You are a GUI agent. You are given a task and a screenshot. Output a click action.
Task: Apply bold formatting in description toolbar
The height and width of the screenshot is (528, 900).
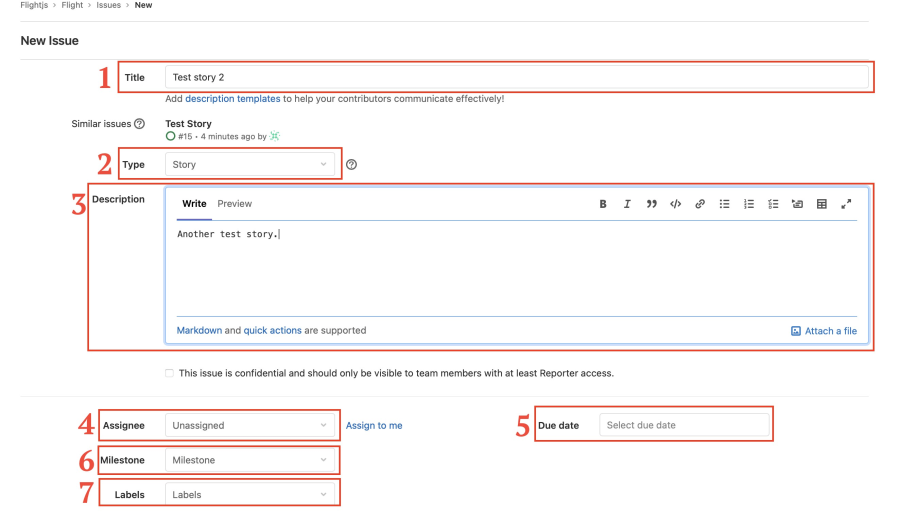coord(603,204)
